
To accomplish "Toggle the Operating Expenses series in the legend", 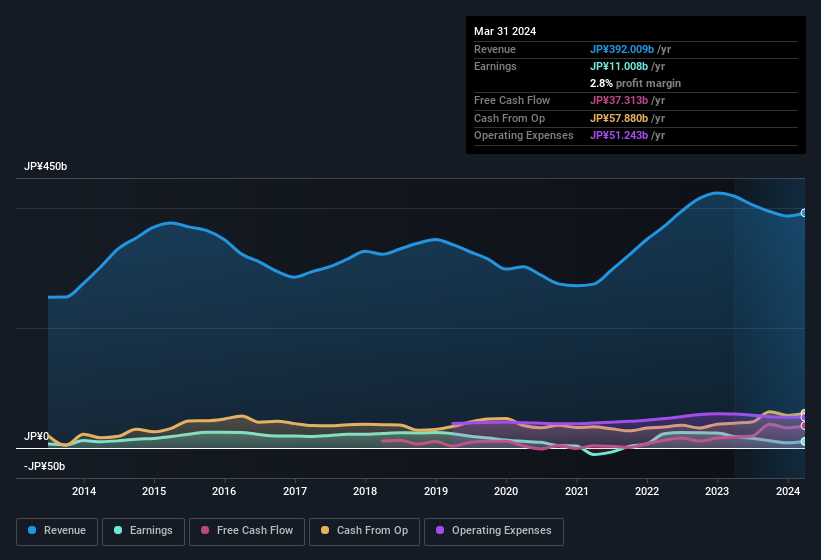I will 501,531.
